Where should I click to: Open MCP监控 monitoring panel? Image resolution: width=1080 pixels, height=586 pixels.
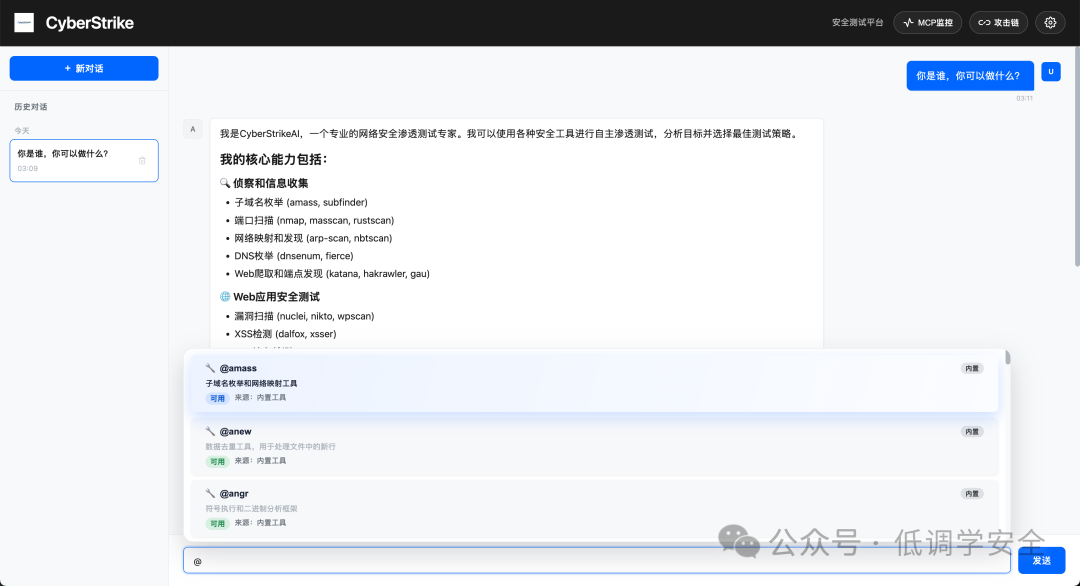(x=928, y=23)
